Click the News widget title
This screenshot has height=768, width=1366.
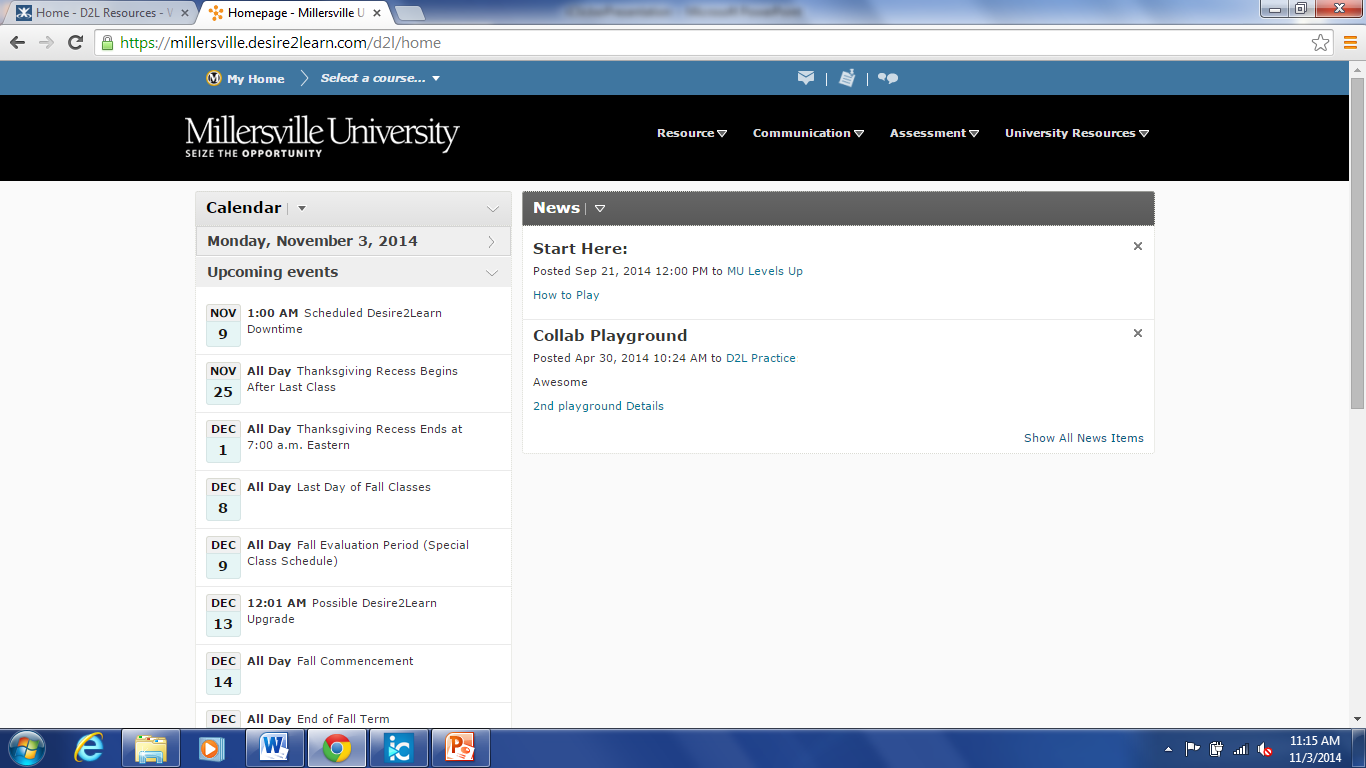556,208
